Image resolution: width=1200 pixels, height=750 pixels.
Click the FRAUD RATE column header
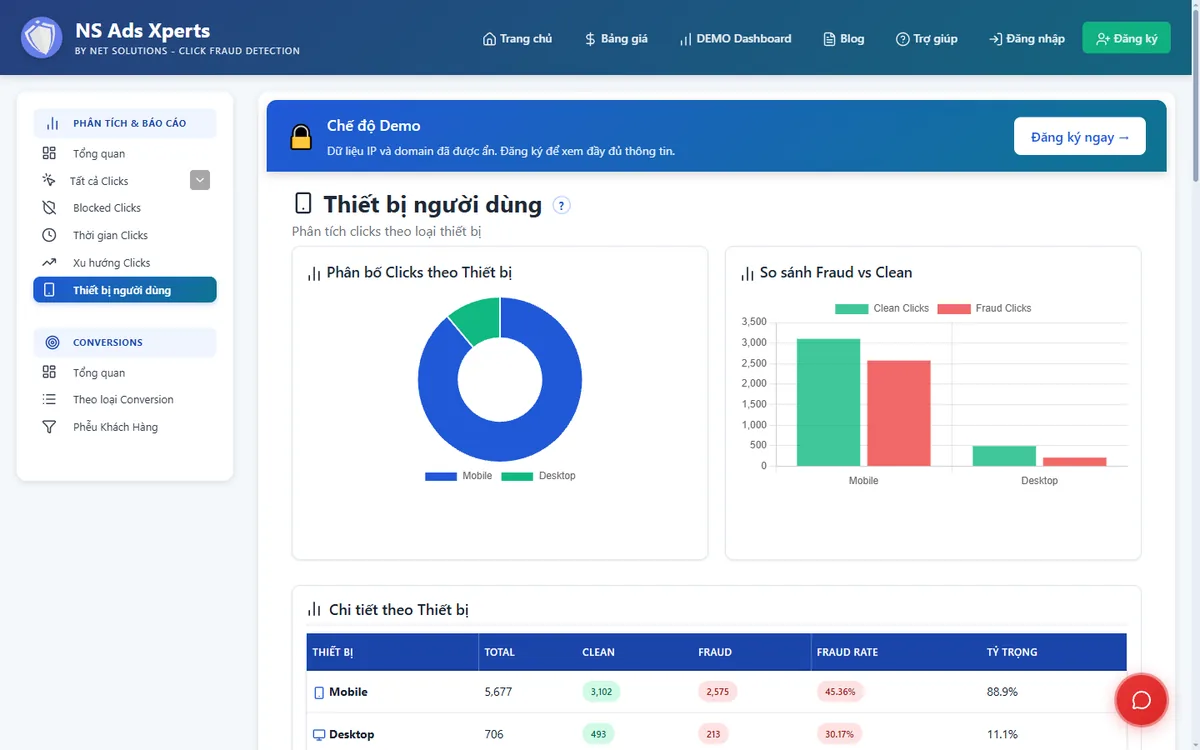pos(847,652)
